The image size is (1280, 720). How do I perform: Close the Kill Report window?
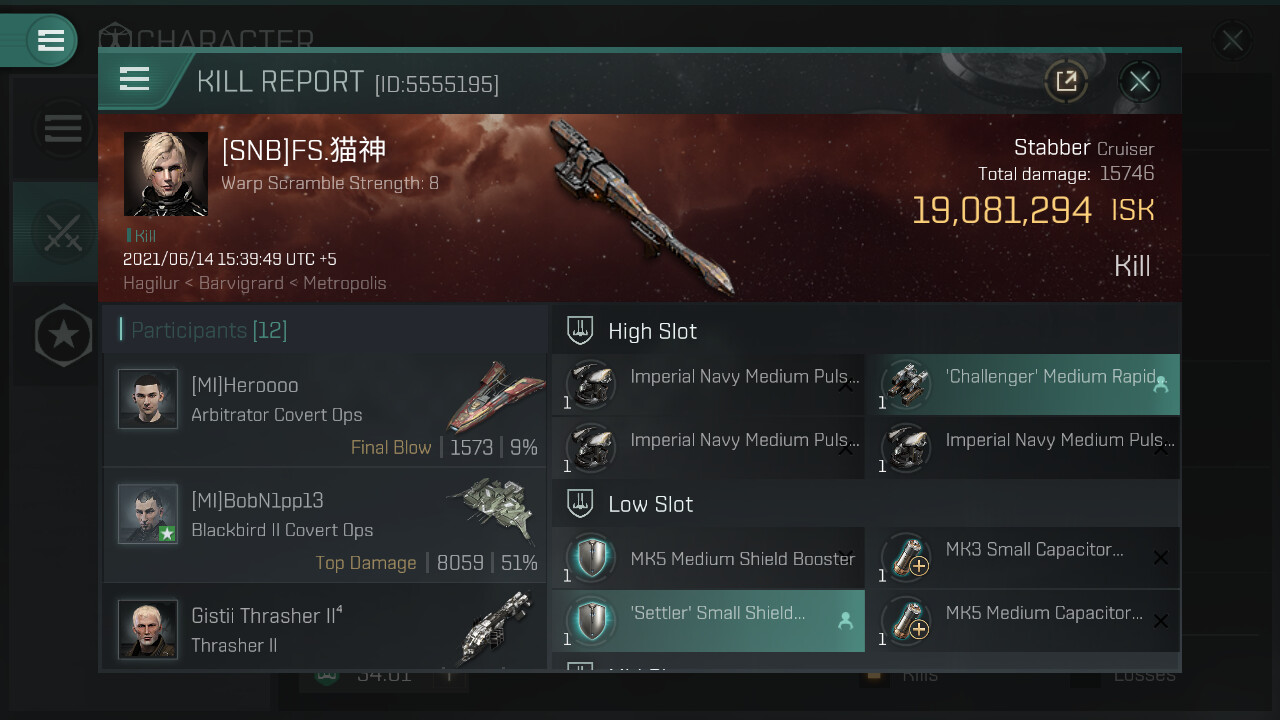coord(1140,81)
